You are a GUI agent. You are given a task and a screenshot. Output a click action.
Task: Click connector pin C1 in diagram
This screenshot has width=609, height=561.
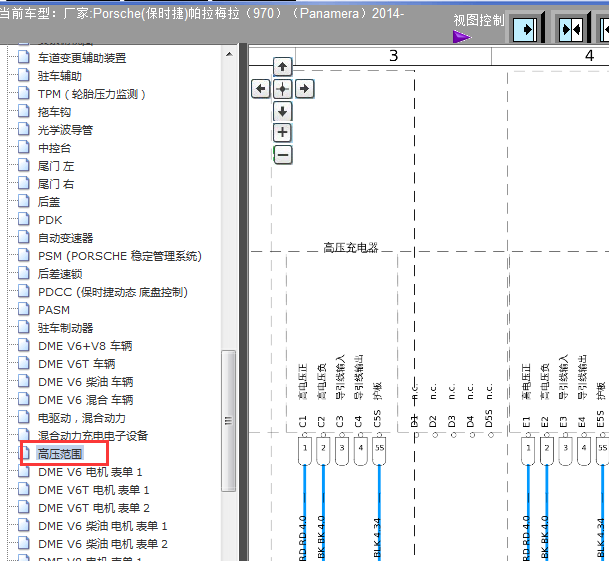click(303, 422)
